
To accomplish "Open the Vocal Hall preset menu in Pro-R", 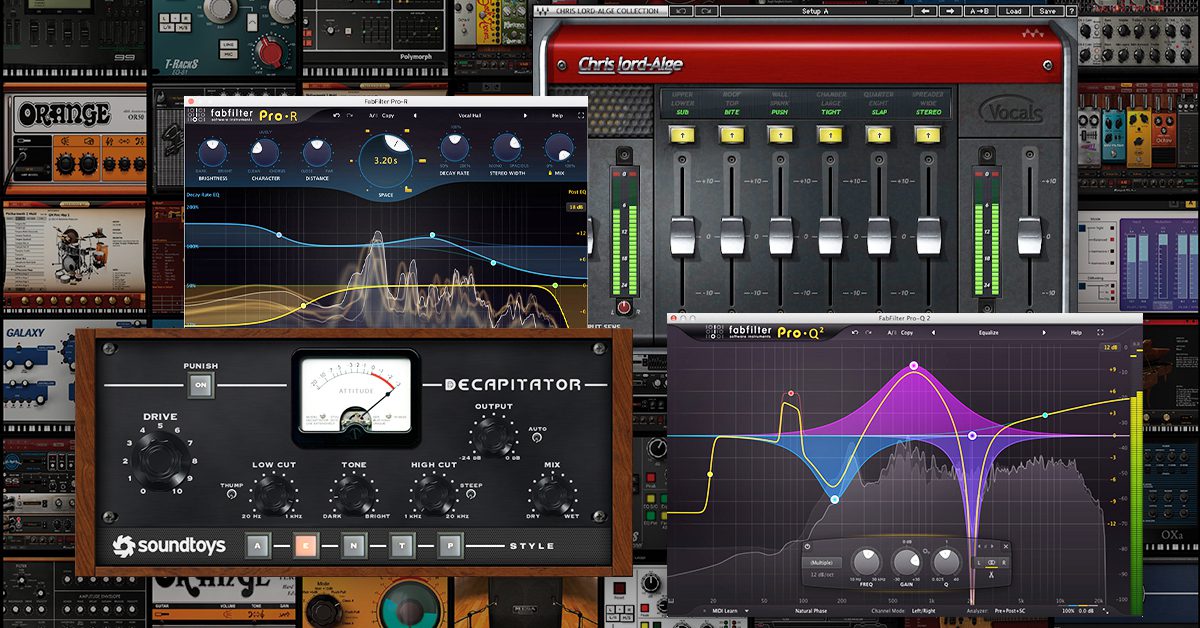I will click(470, 115).
